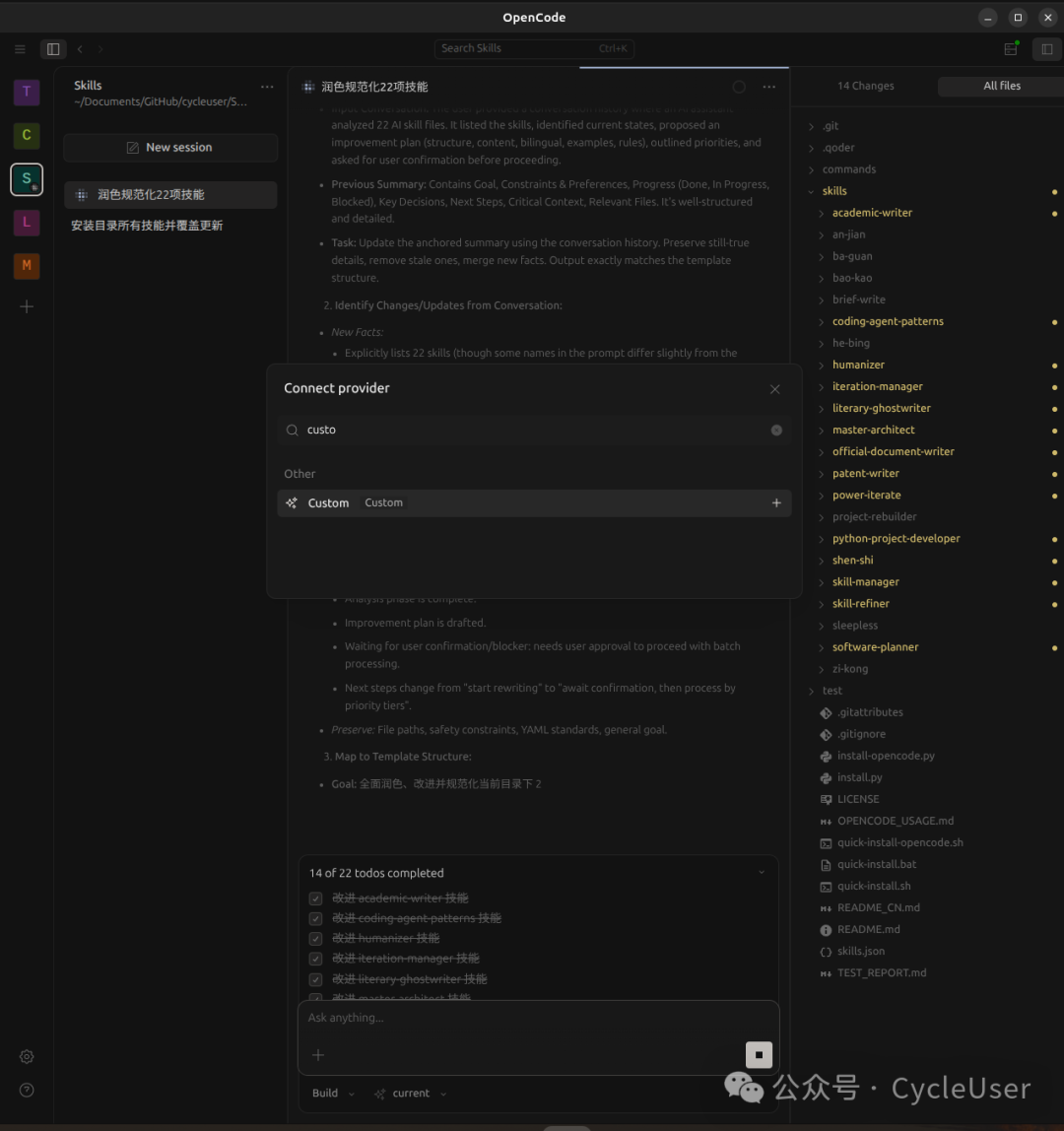Open settings gear in left rail
Screen dimensions: 1064x1131
click(x=27, y=1057)
